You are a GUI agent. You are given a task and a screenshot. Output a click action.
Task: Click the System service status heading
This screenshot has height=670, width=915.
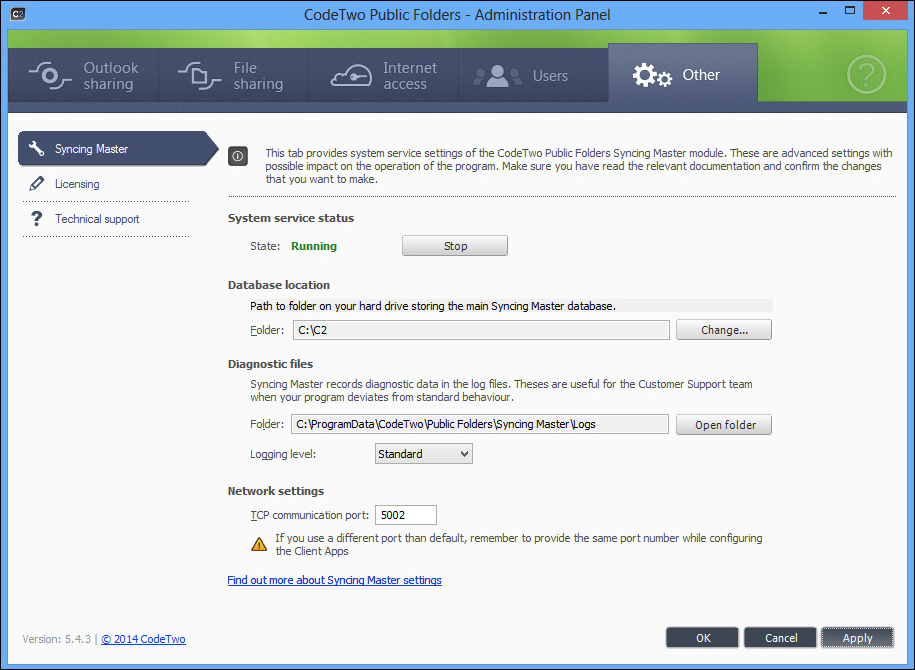tap(291, 218)
